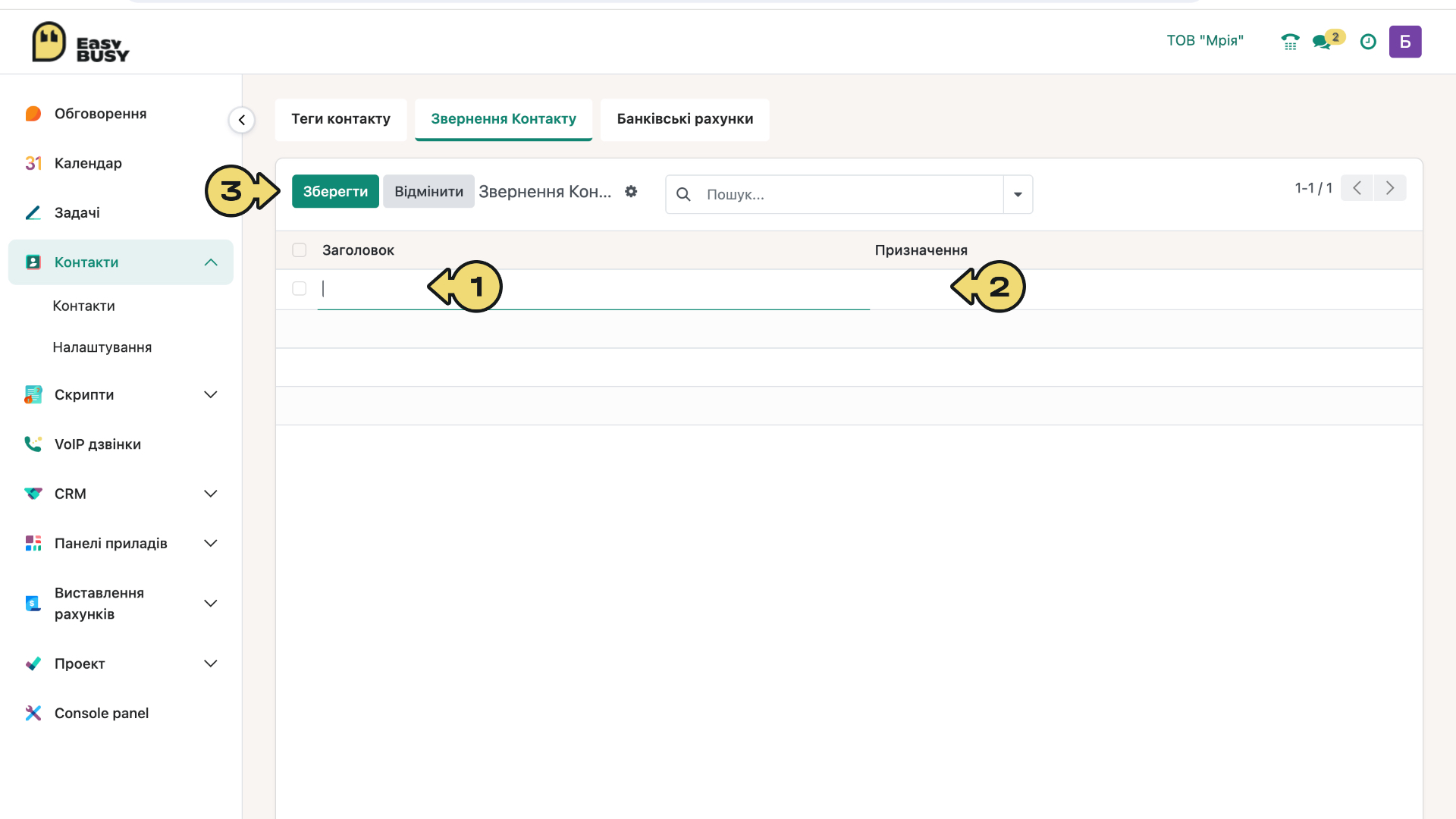
Task: Click the Задачі pencil icon
Action: click(33, 213)
